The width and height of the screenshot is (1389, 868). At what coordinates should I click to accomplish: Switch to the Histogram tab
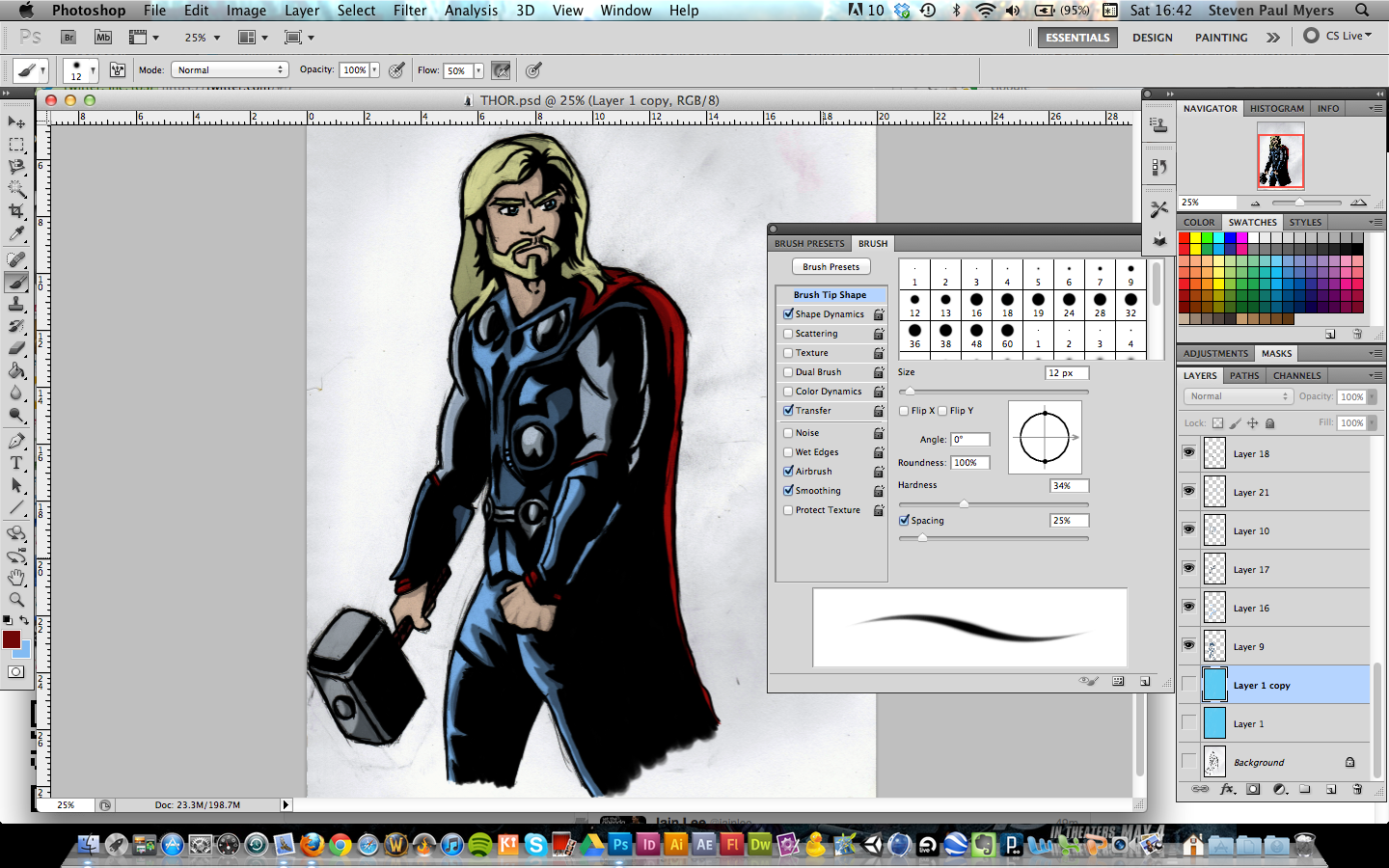tap(1276, 108)
